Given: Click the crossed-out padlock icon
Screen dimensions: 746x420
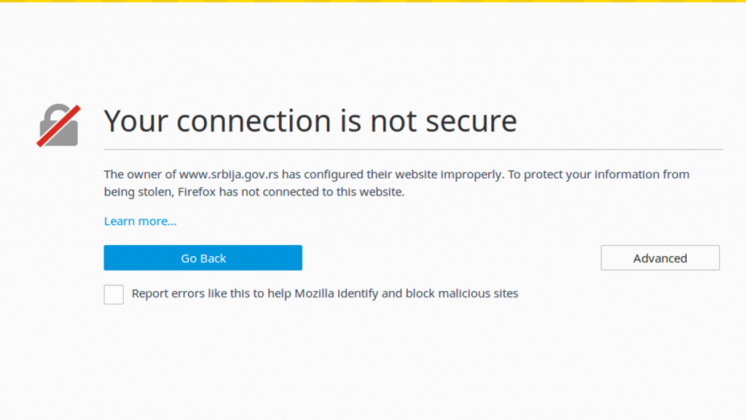Looking at the screenshot, I should [x=59, y=126].
